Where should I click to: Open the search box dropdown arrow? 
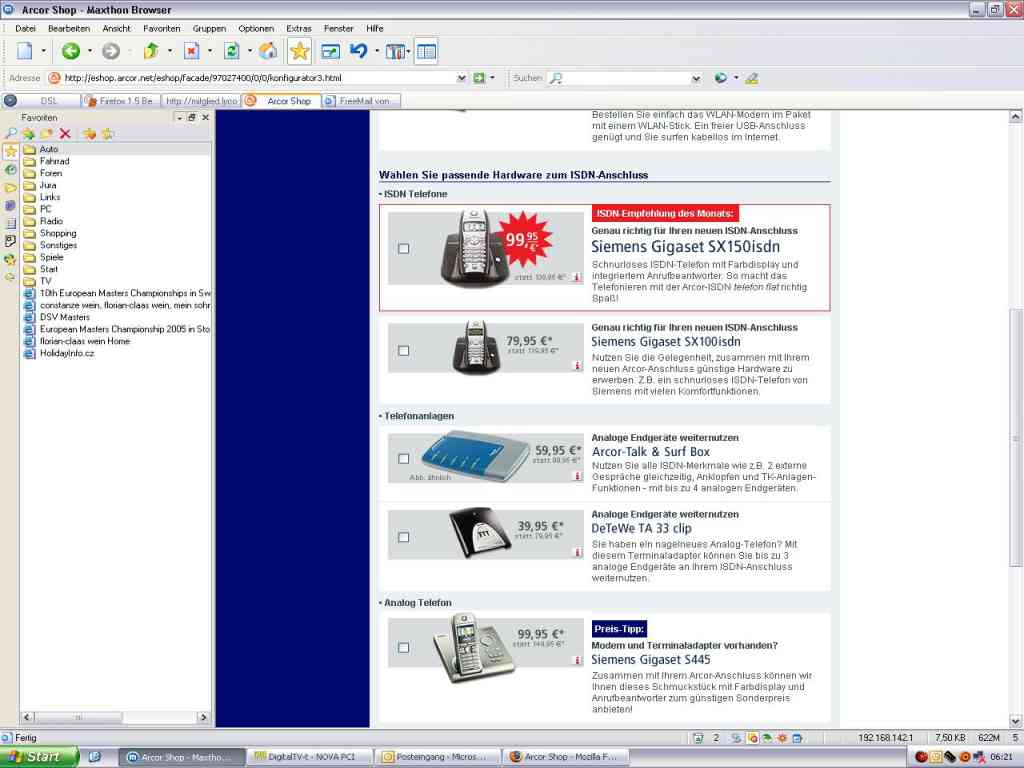click(696, 78)
